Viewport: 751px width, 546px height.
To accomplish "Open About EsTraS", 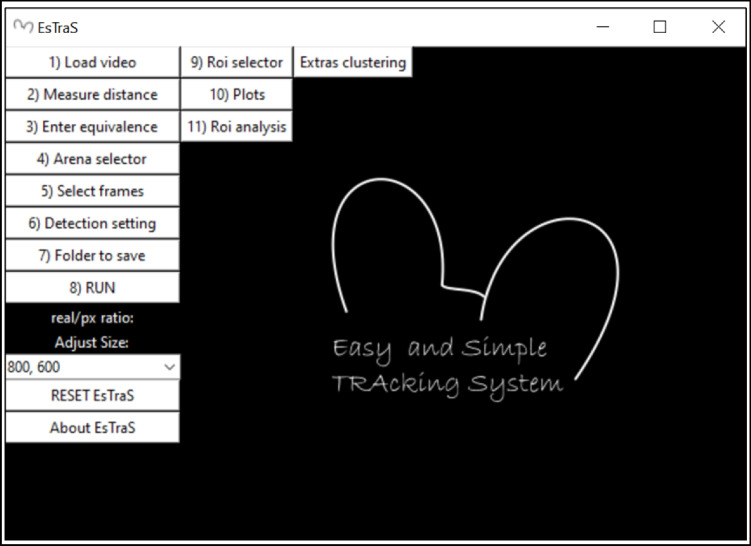I will click(92, 427).
